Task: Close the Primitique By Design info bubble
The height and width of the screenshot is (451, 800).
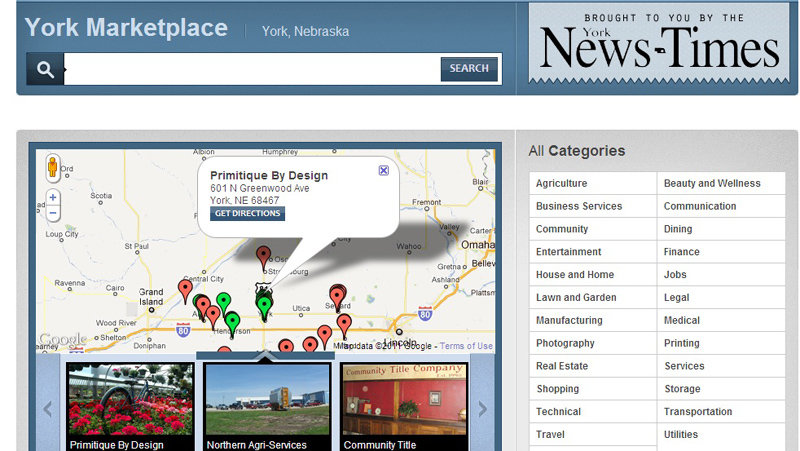Action: (x=384, y=170)
